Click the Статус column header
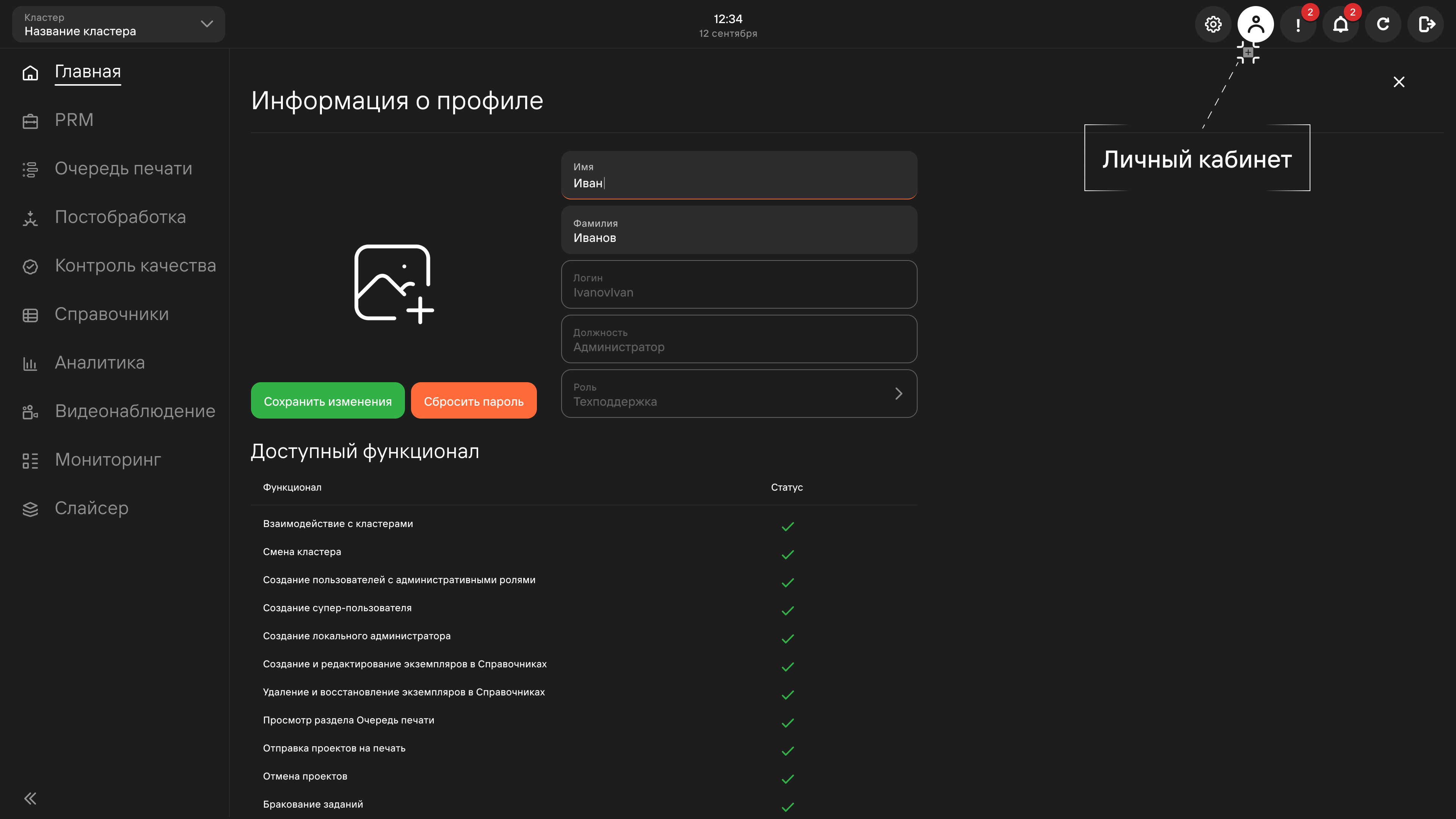 [787, 487]
